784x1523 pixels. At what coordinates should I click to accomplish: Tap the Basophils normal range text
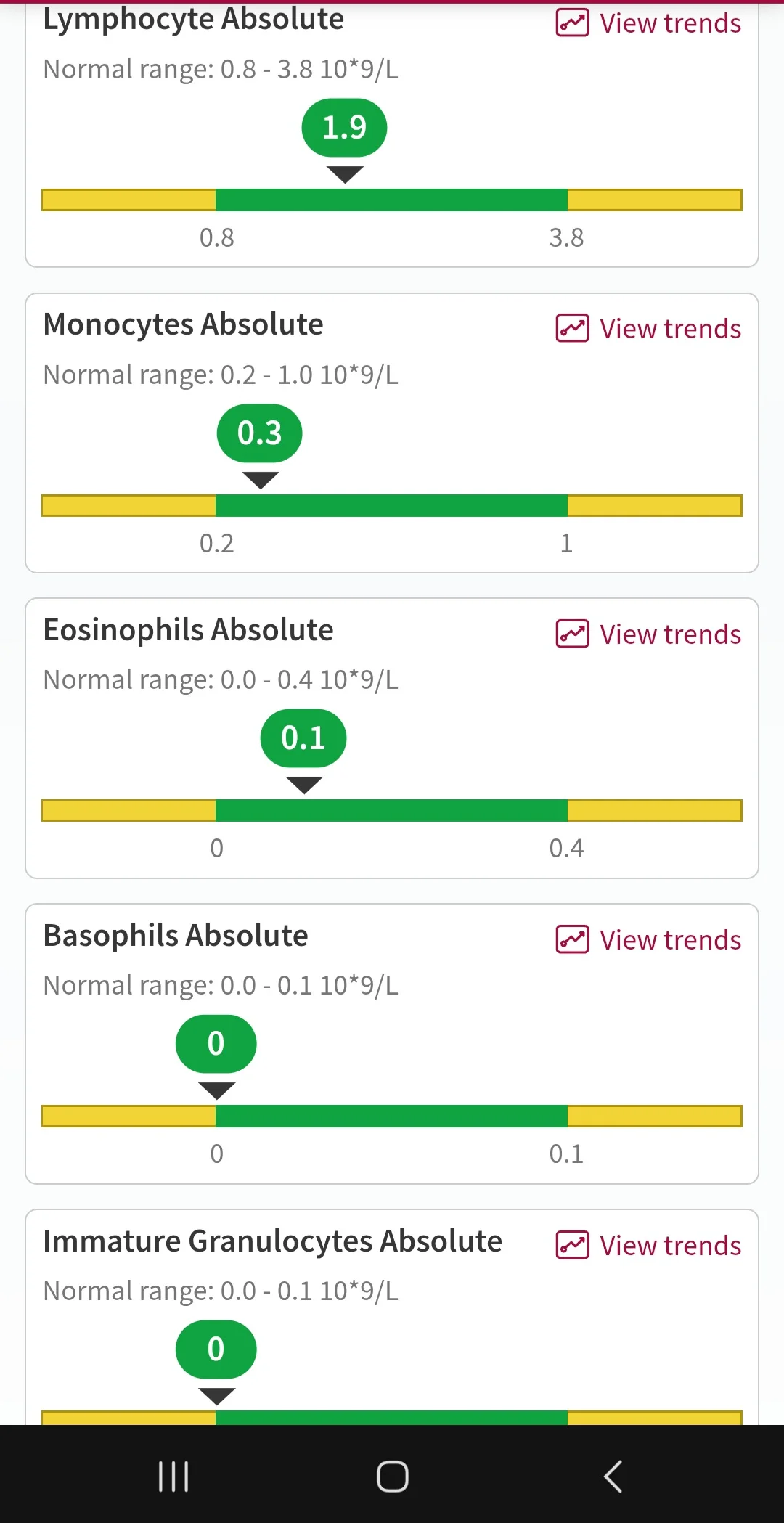[221, 985]
